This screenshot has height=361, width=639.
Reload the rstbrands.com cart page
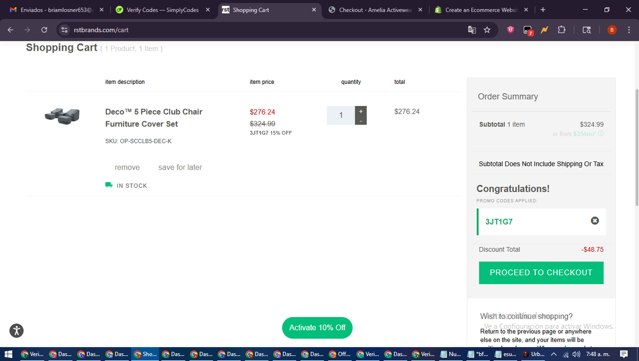(x=44, y=30)
